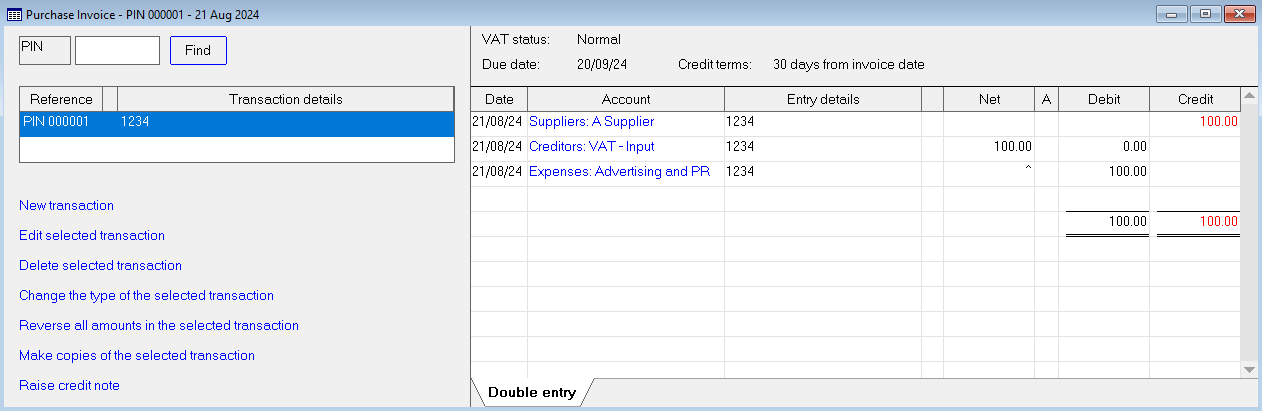Click Make copies of the selected transaction
Image resolution: width=1262 pixels, height=411 pixels.
pyautogui.click(x=137, y=355)
